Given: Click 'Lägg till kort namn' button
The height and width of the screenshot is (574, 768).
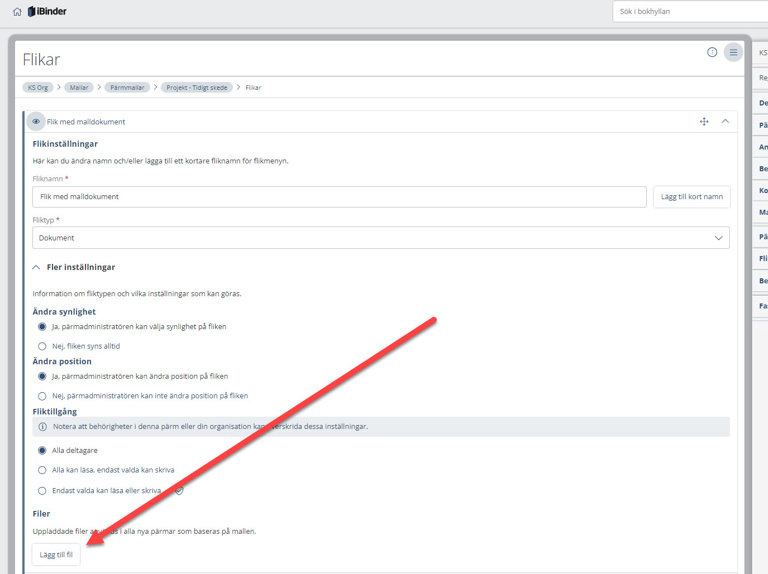Looking at the screenshot, I should click(x=691, y=197).
